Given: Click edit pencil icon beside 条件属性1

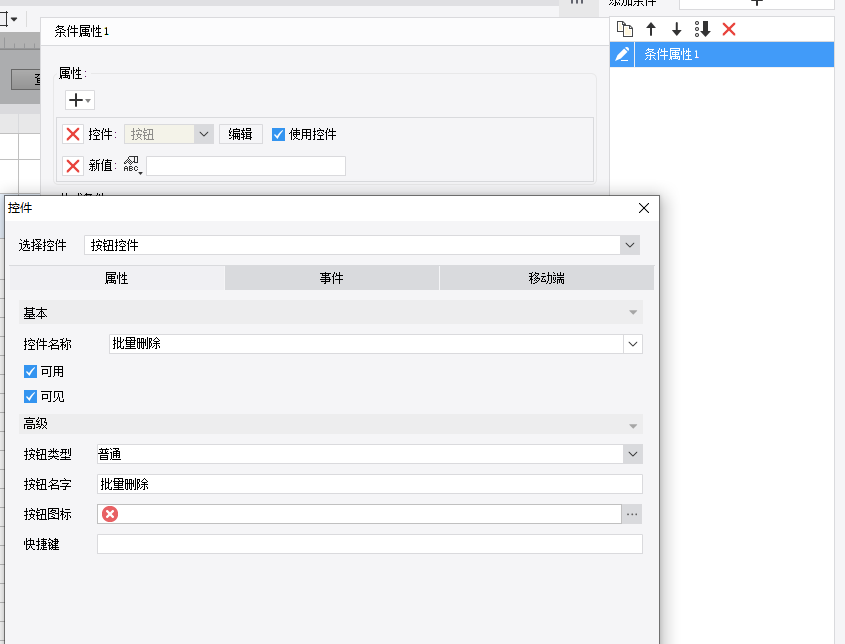Looking at the screenshot, I should 622,54.
